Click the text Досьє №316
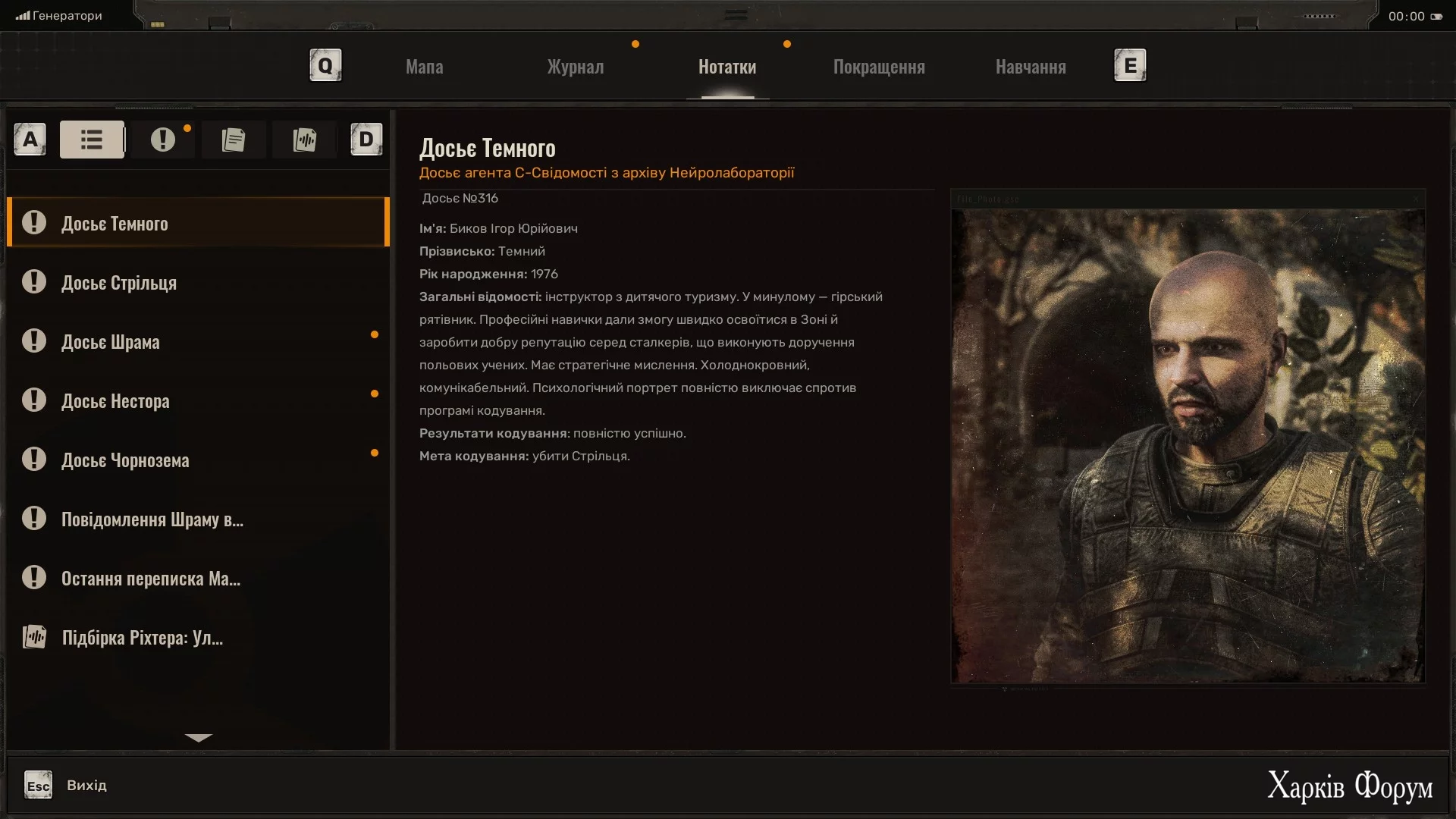This screenshot has height=819, width=1456. [460, 199]
